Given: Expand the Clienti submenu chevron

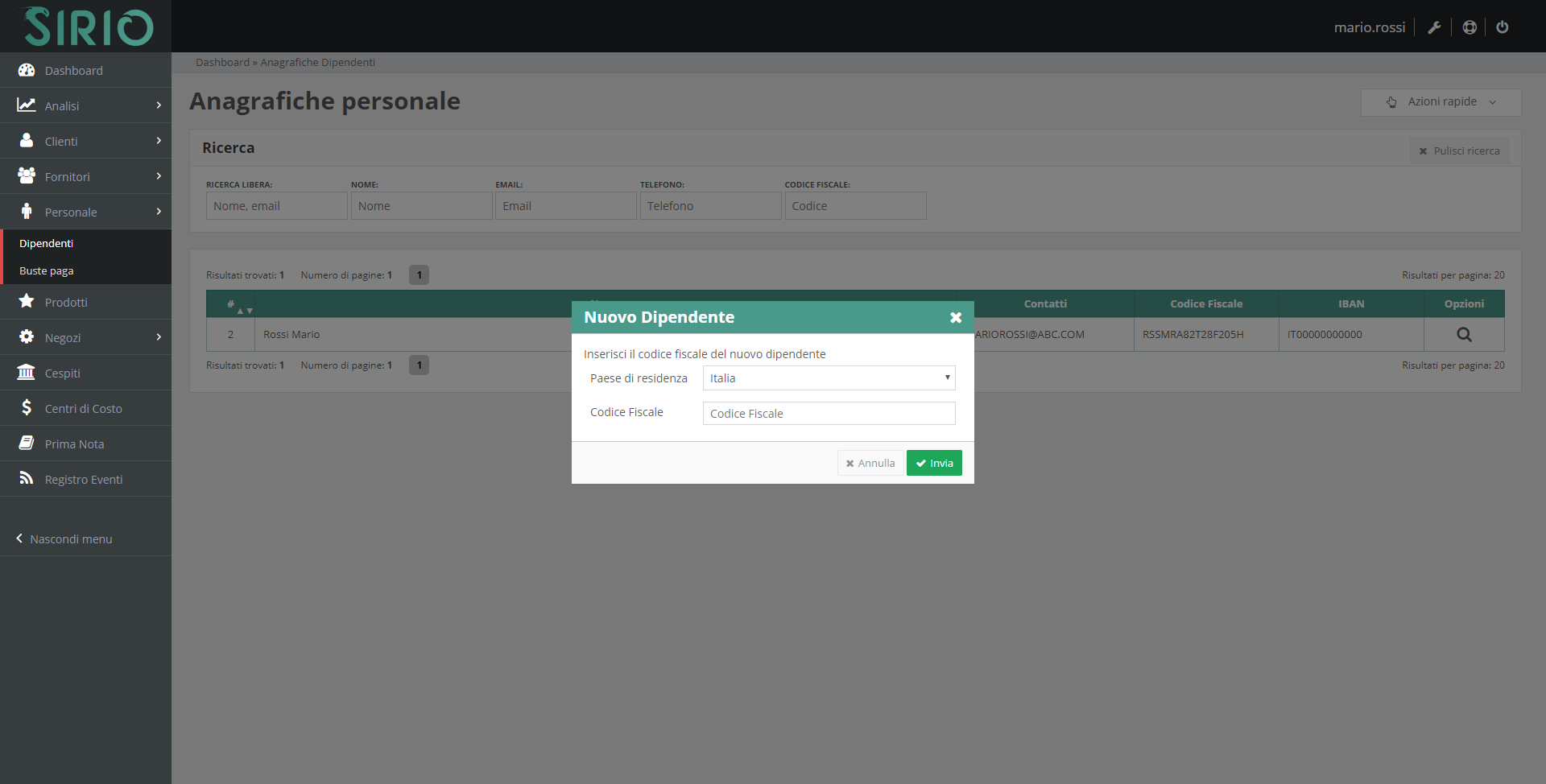Looking at the screenshot, I should tap(159, 141).
